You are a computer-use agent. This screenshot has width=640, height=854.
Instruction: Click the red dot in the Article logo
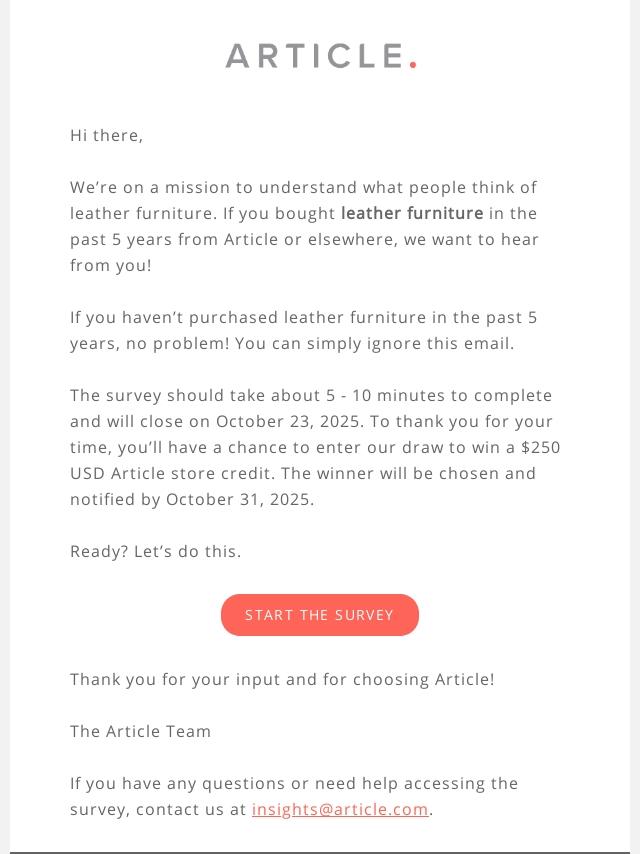coord(413,65)
